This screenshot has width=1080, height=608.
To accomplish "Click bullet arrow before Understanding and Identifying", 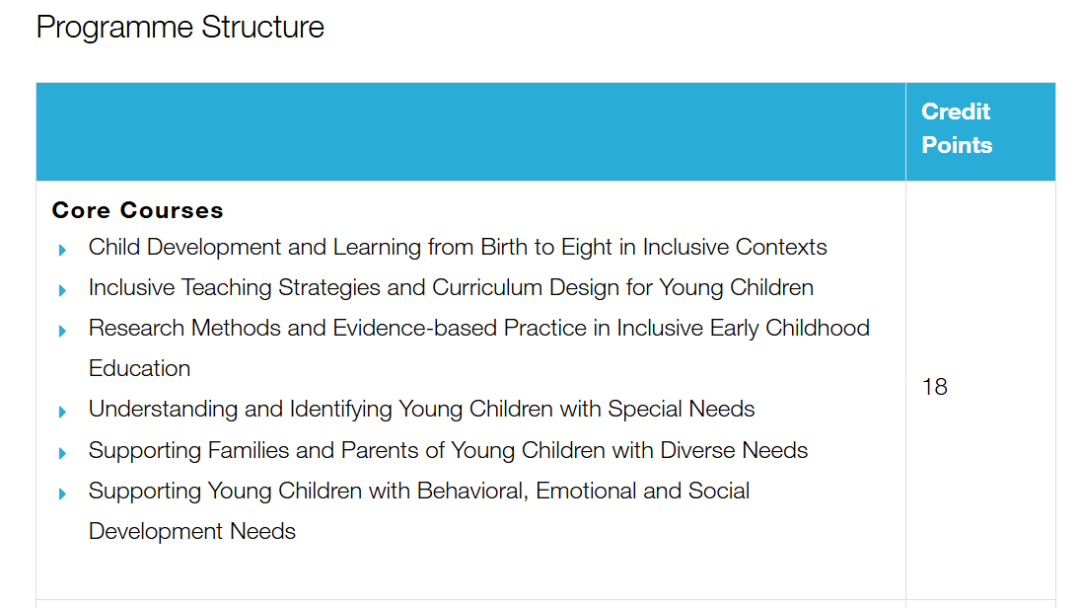I will click(63, 411).
